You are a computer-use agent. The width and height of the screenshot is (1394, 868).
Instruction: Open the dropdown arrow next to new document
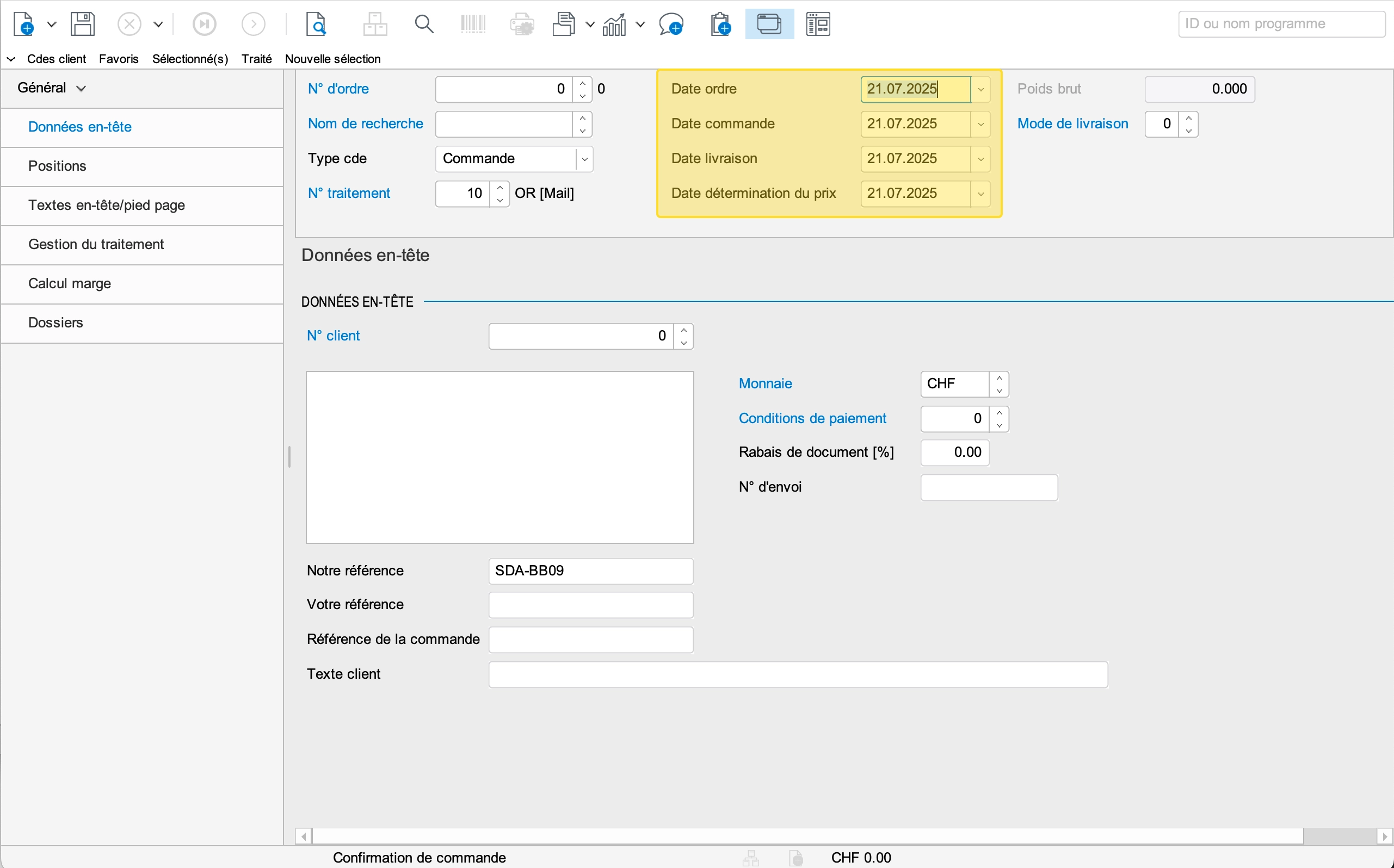click(x=51, y=24)
